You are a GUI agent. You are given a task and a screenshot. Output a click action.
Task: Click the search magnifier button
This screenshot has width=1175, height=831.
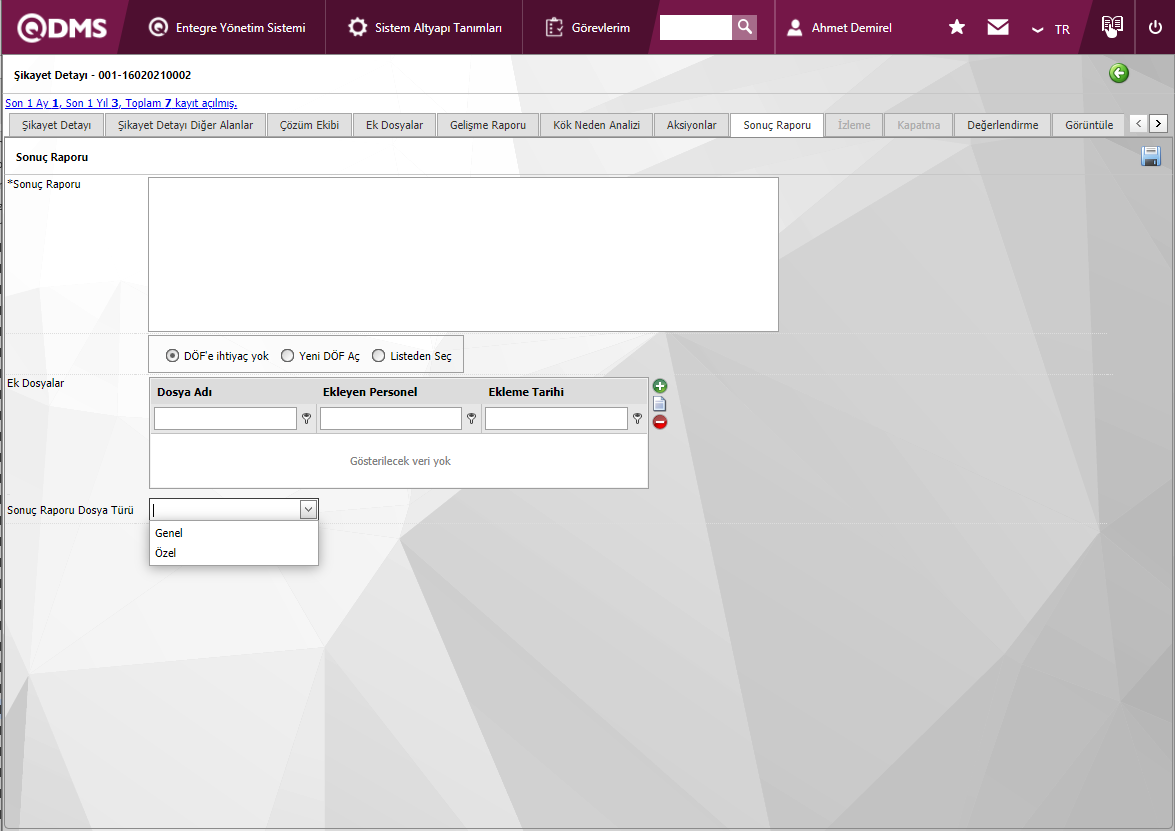coord(744,28)
